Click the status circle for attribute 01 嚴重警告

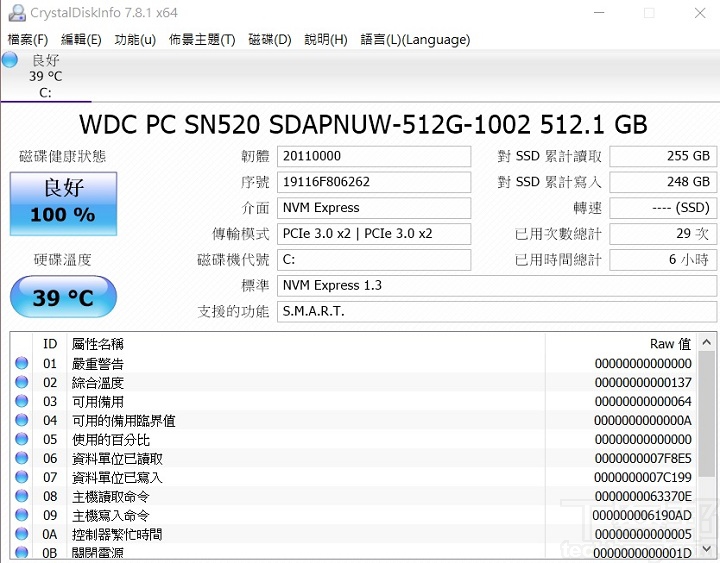point(22,363)
